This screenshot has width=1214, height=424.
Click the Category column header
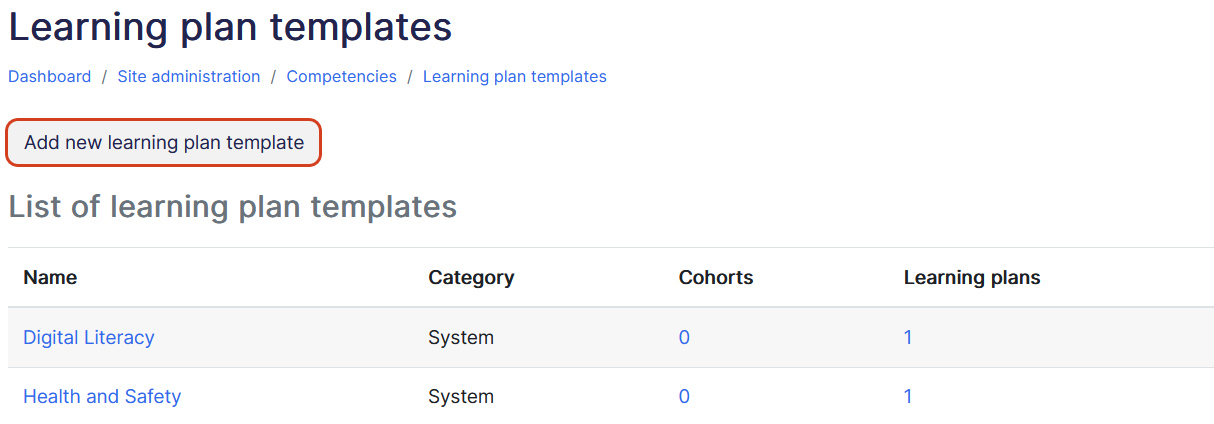(471, 278)
